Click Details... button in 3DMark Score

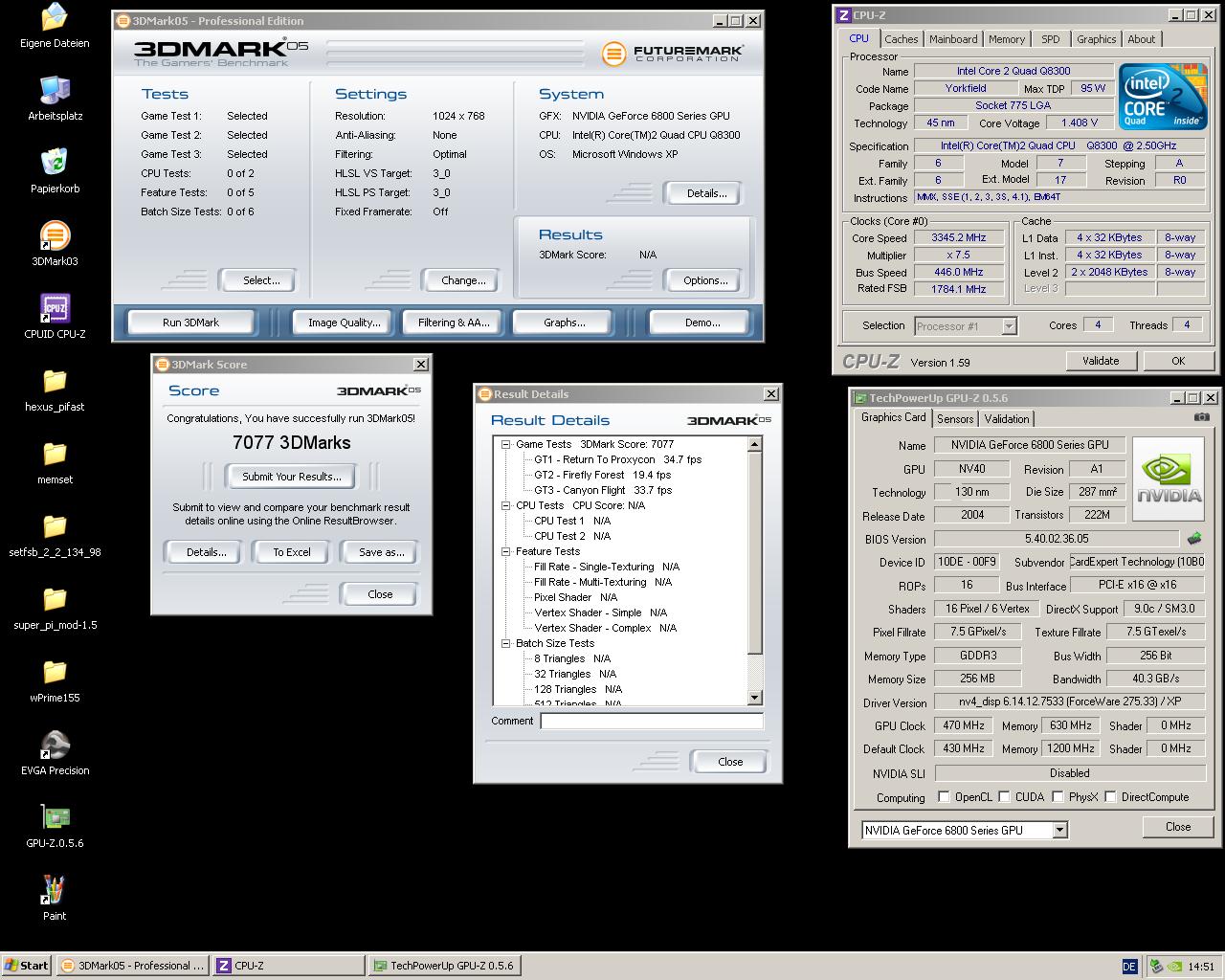(206, 552)
